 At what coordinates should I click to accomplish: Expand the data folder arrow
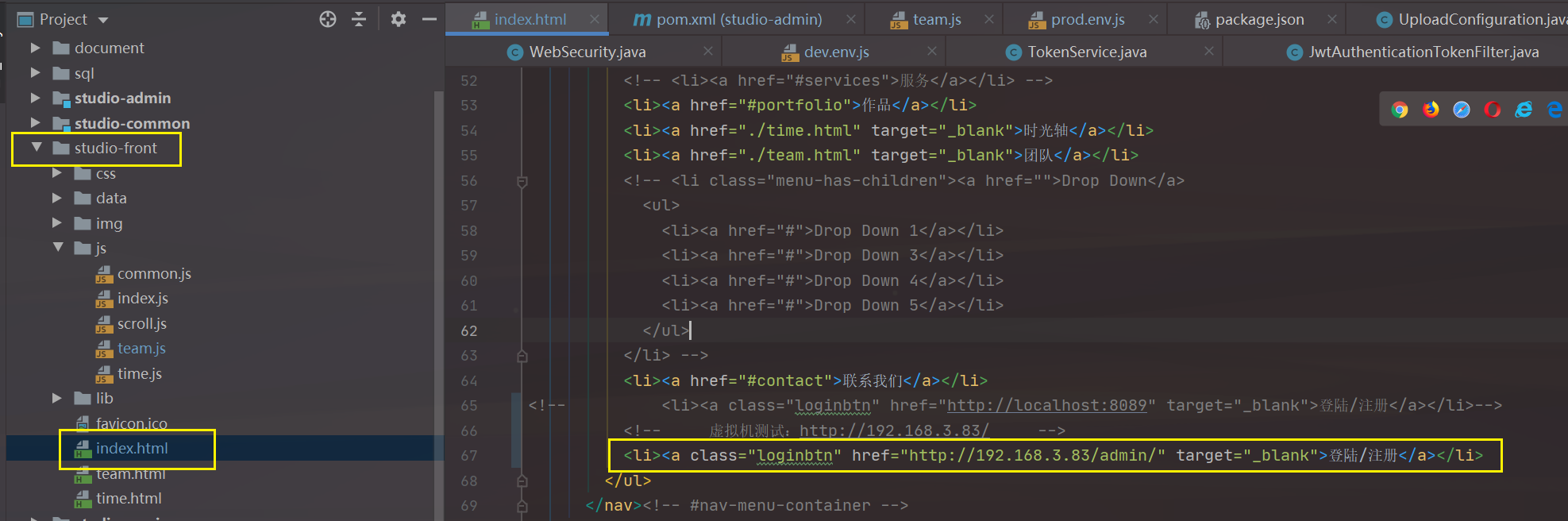(x=57, y=198)
